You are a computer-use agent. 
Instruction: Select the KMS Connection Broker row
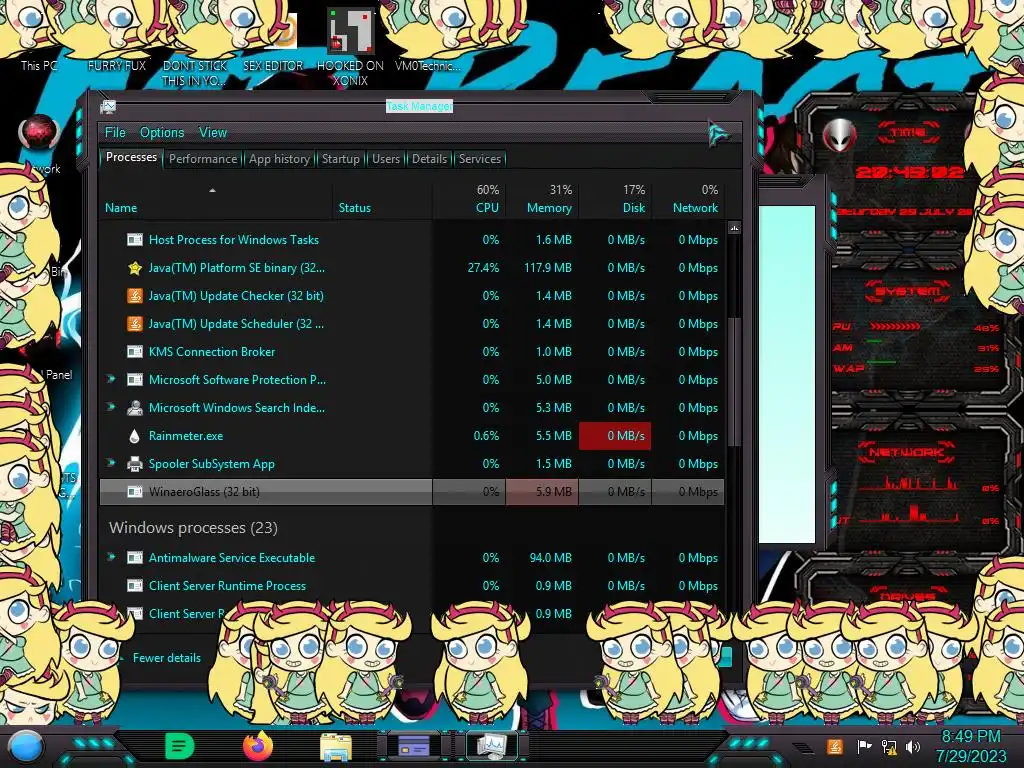click(x=411, y=351)
